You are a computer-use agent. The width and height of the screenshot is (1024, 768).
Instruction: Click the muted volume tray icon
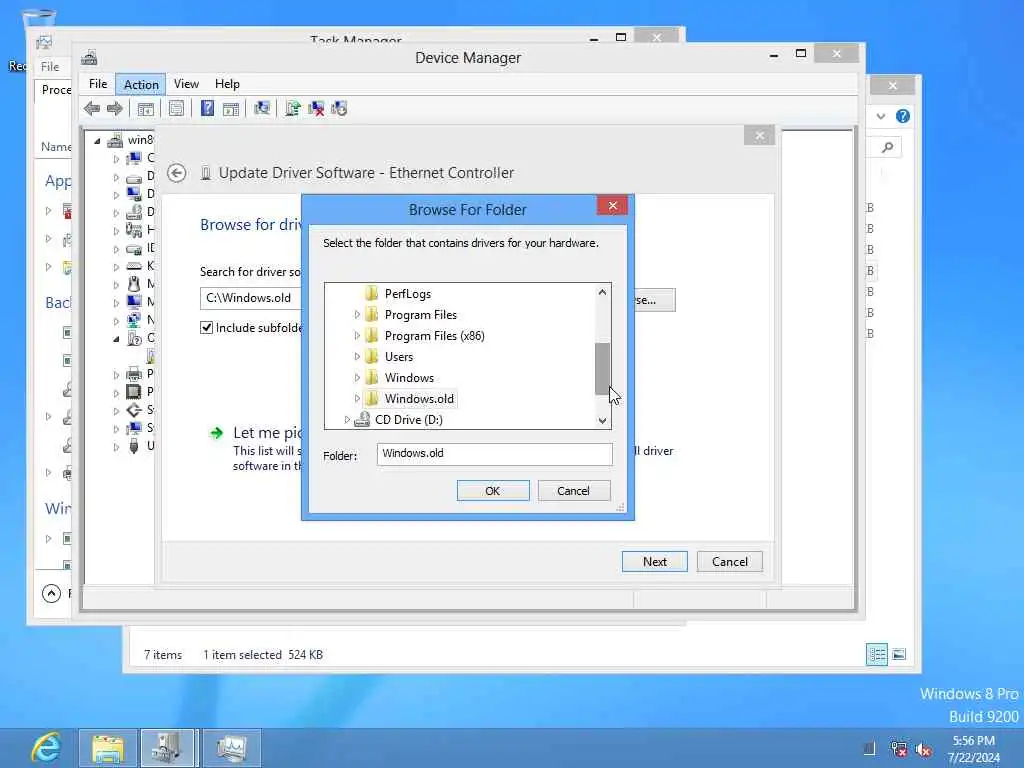[x=923, y=749]
